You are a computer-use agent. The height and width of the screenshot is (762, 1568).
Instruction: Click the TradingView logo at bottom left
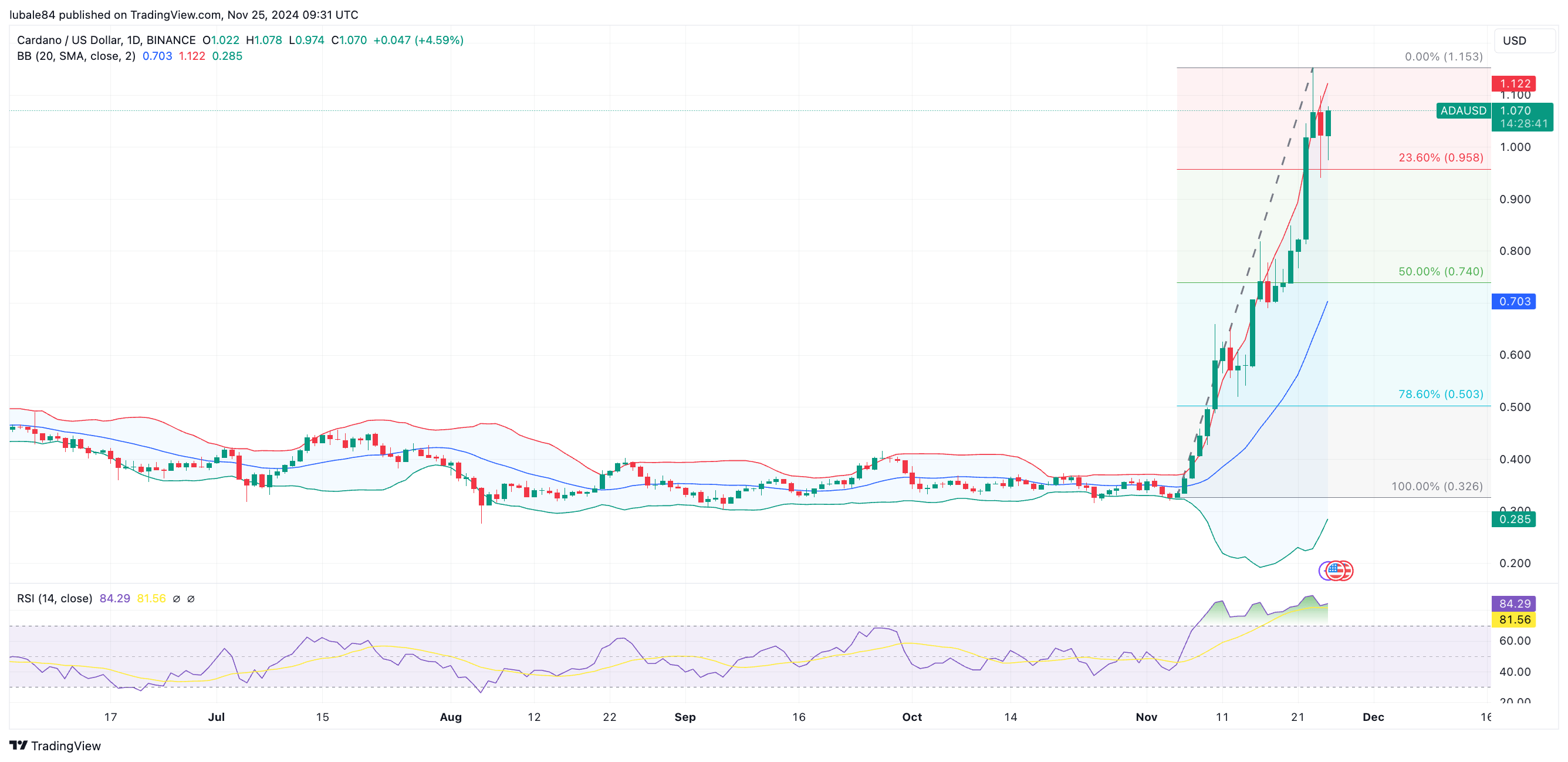55,746
